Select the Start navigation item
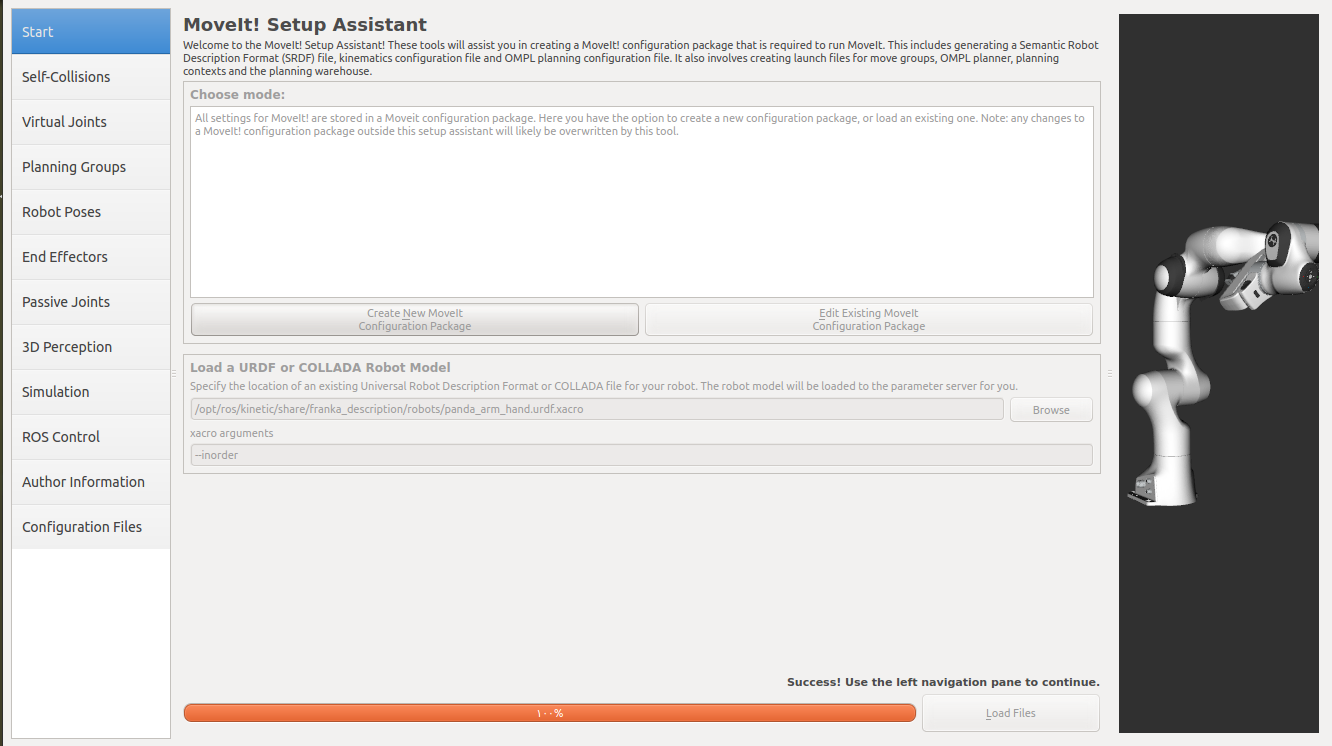1332x746 pixels. 91,32
